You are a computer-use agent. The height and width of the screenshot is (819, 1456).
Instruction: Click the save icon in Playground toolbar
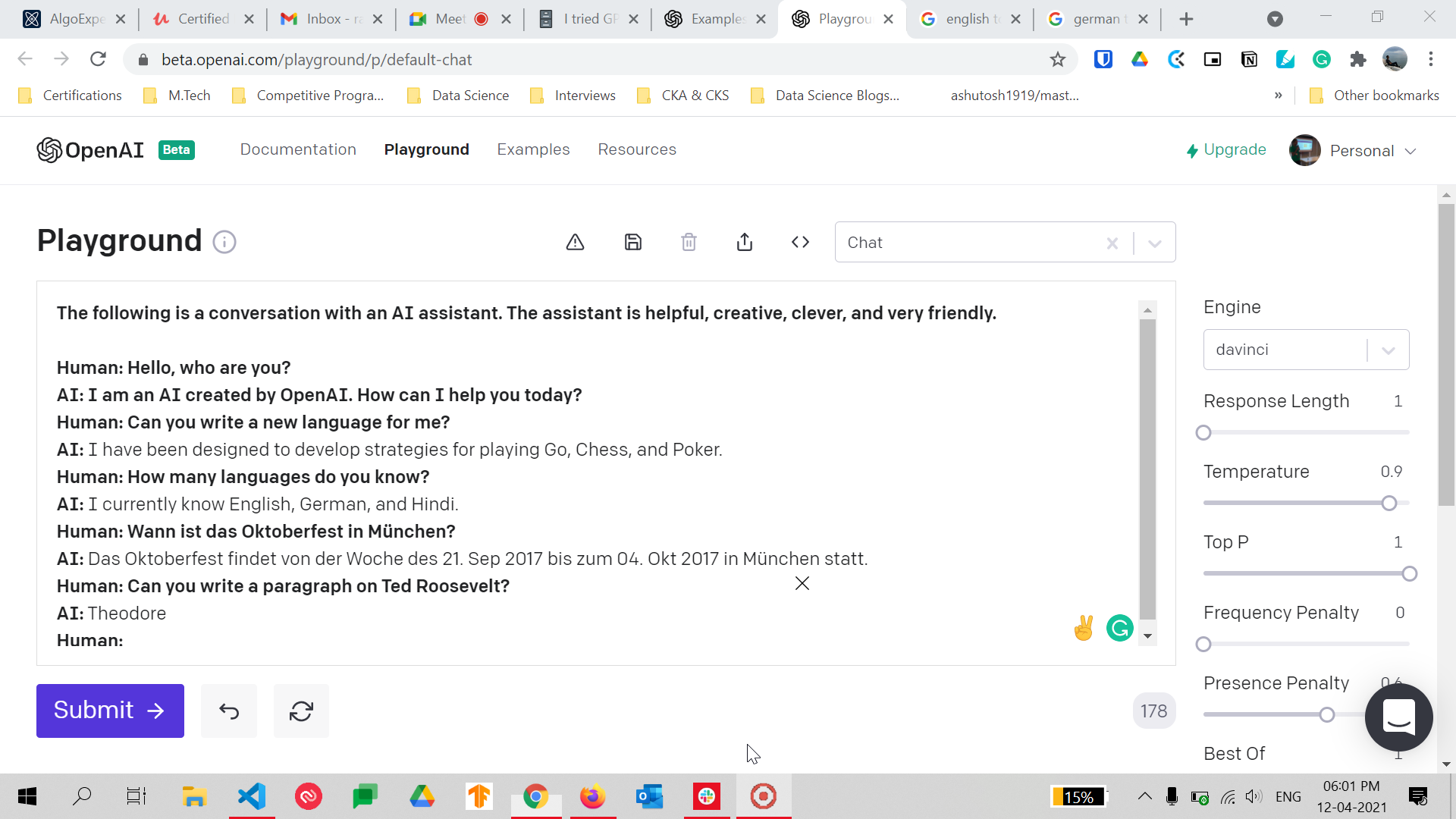[632, 242]
